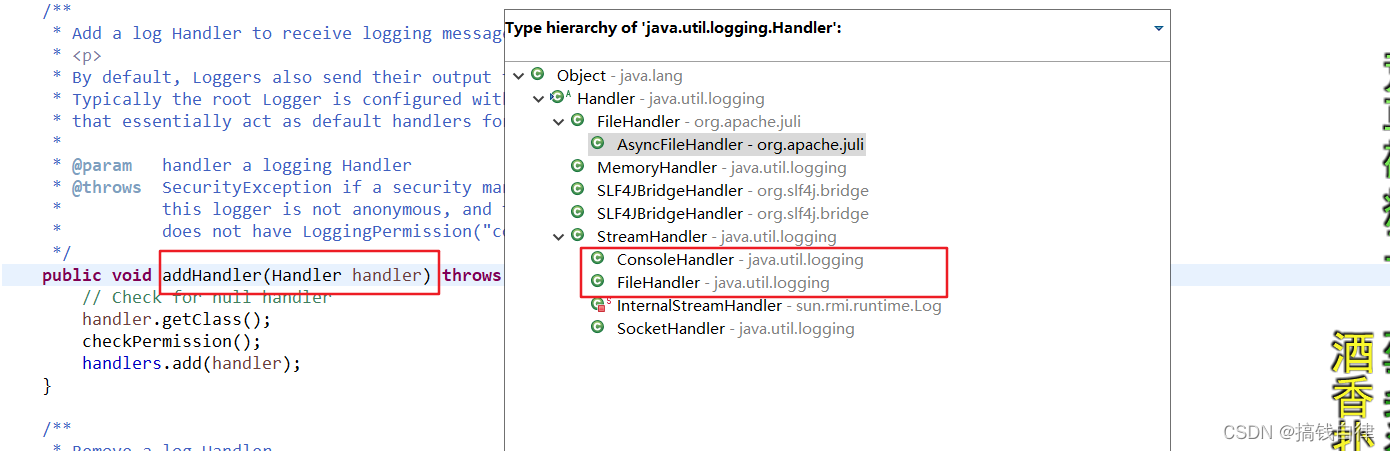1390x451 pixels.
Task: Click the ConsoleHandler class icon
Action: click(x=597, y=259)
